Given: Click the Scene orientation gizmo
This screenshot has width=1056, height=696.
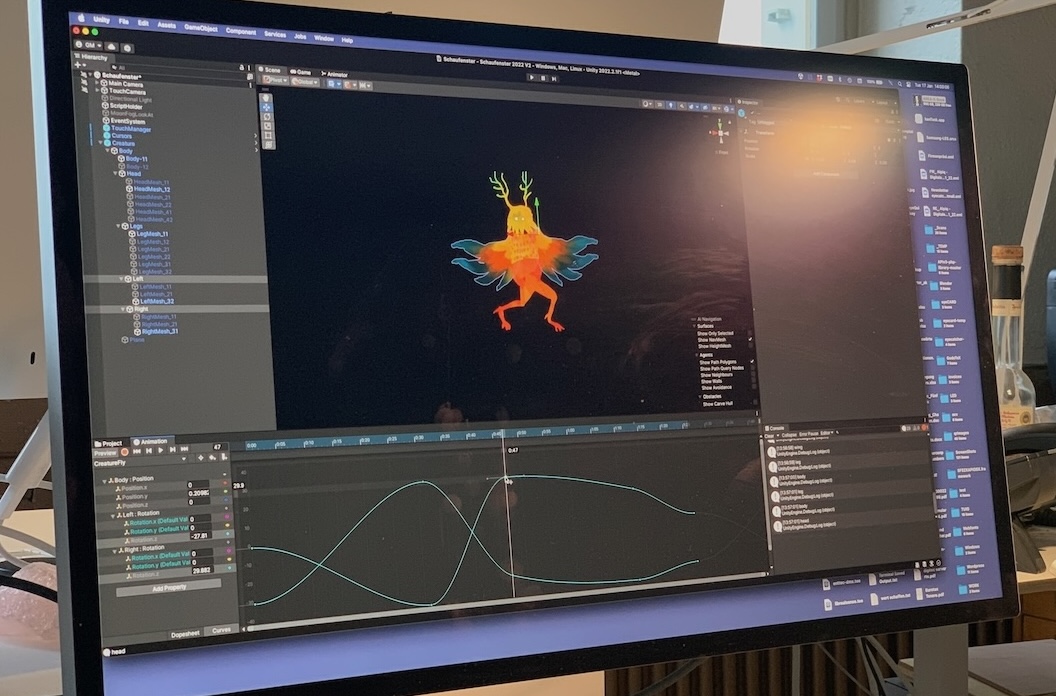Looking at the screenshot, I should [720, 132].
